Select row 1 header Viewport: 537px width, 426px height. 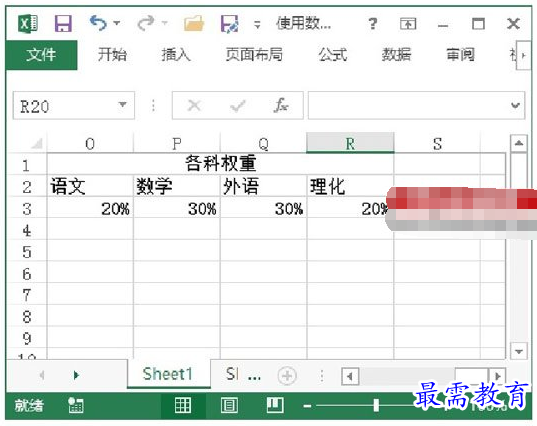(26, 165)
